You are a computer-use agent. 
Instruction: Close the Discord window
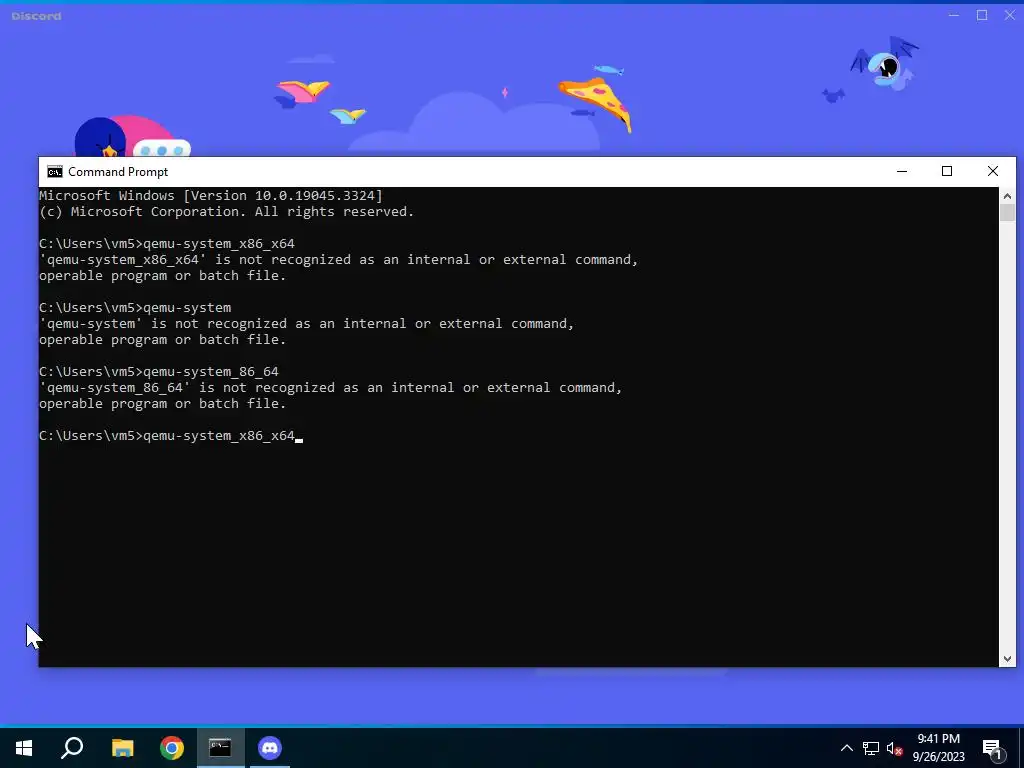point(1010,15)
